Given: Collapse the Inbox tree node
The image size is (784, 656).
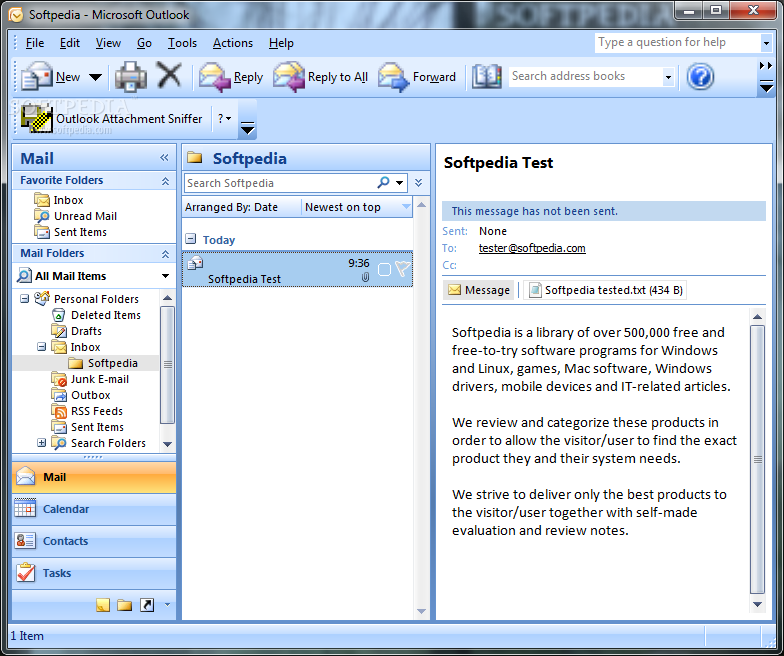Looking at the screenshot, I should pyautogui.click(x=42, y=346).
